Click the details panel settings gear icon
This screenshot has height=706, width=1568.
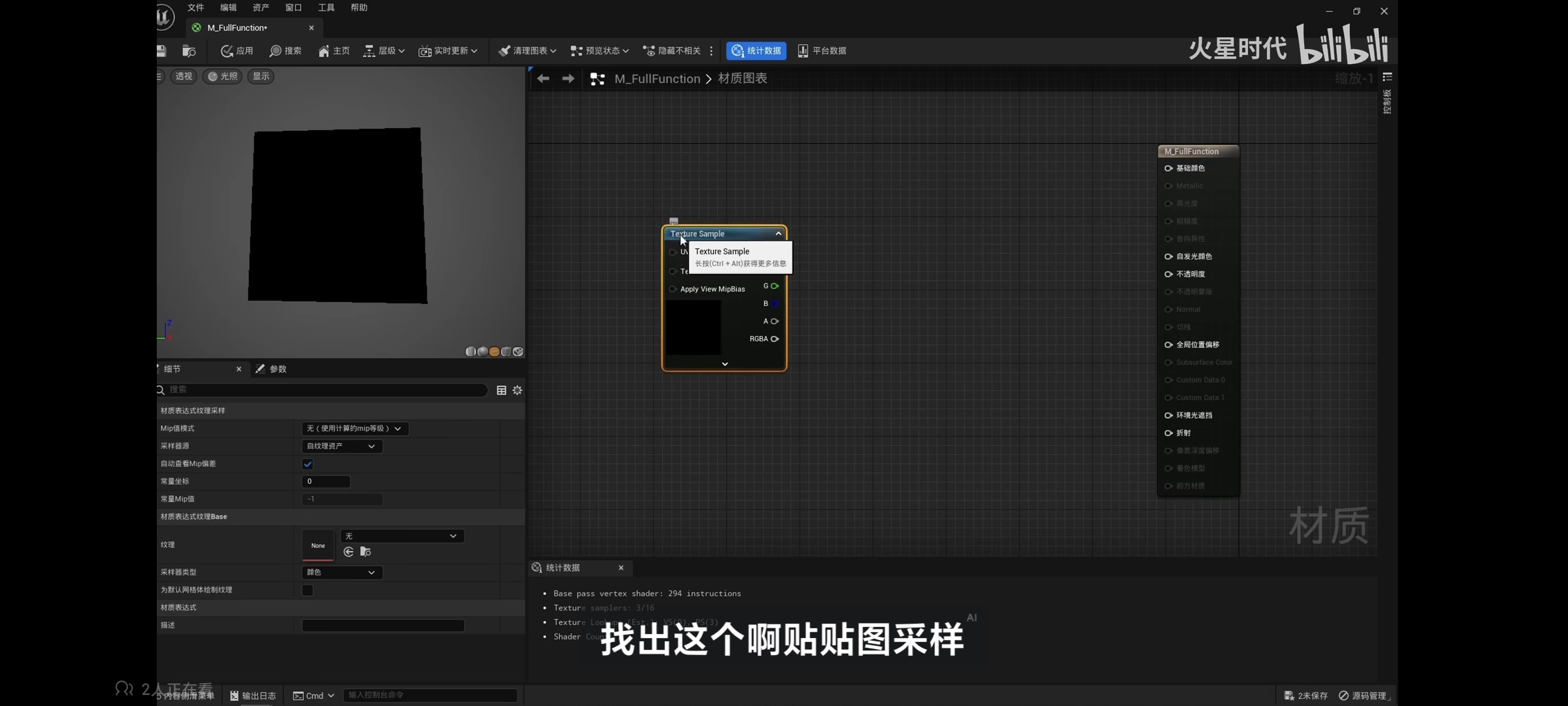tap(517, 390)
